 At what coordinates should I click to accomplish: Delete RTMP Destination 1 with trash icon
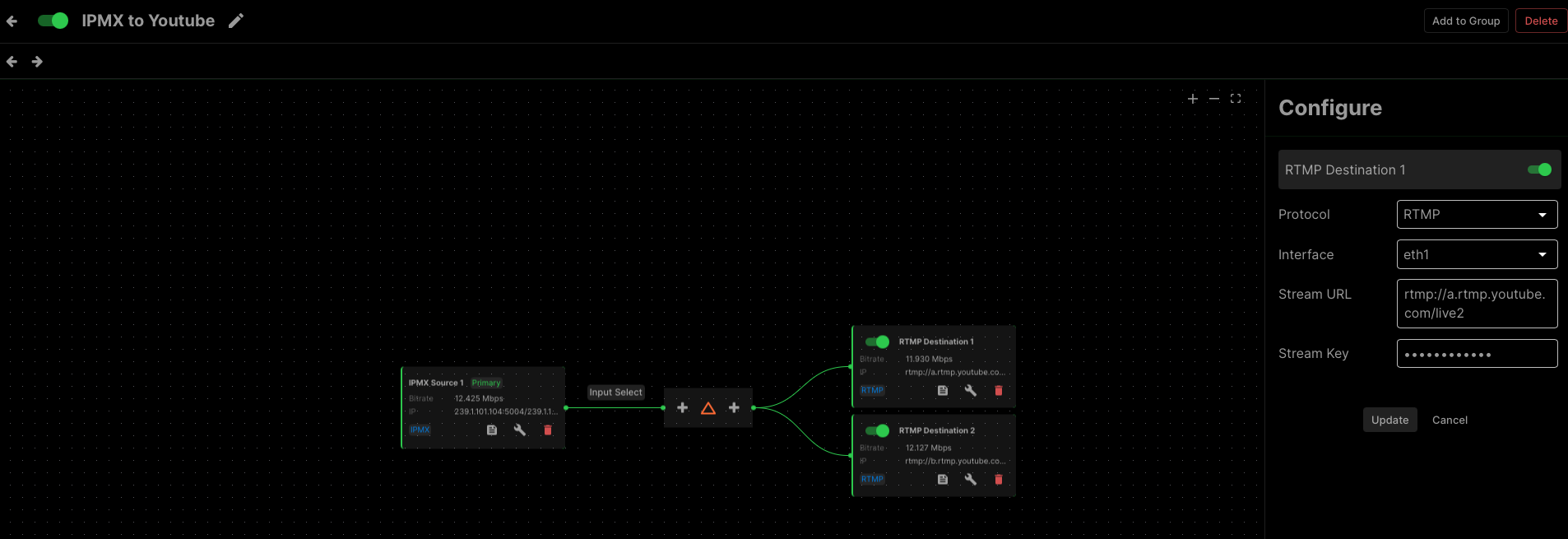999,390
